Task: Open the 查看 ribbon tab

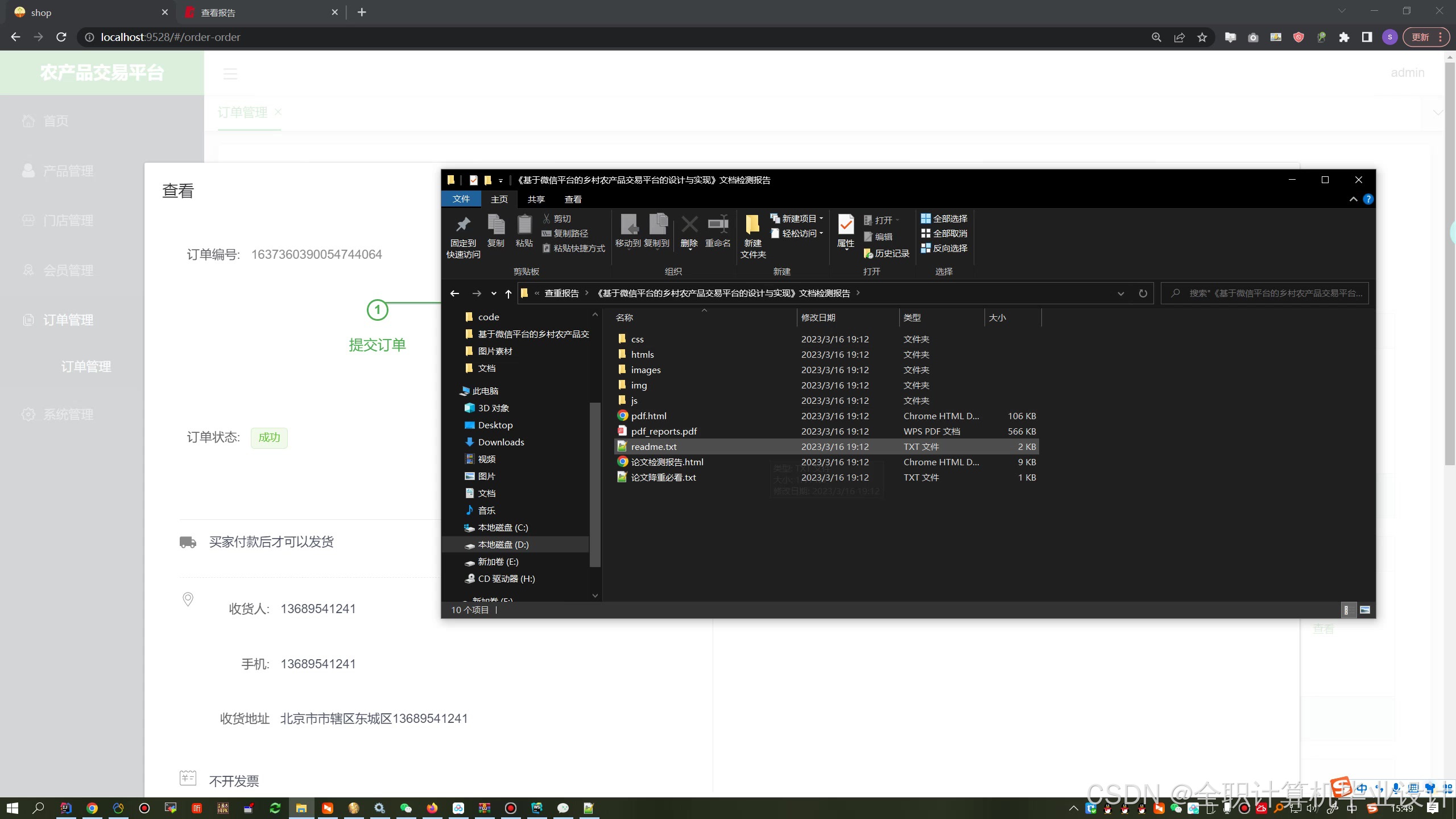Action: (573, 199)
